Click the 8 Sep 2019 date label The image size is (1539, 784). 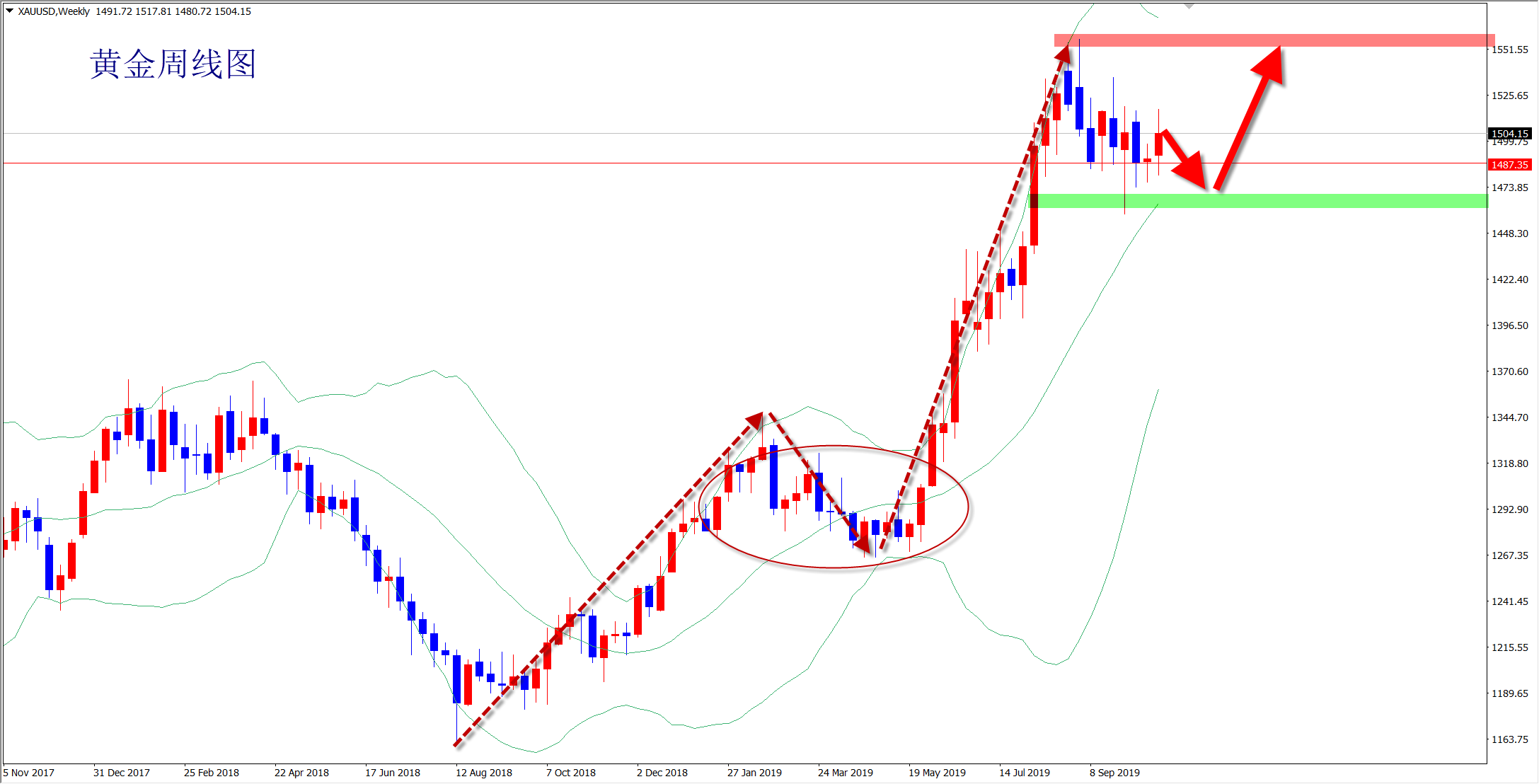(x=1114, y=773)
